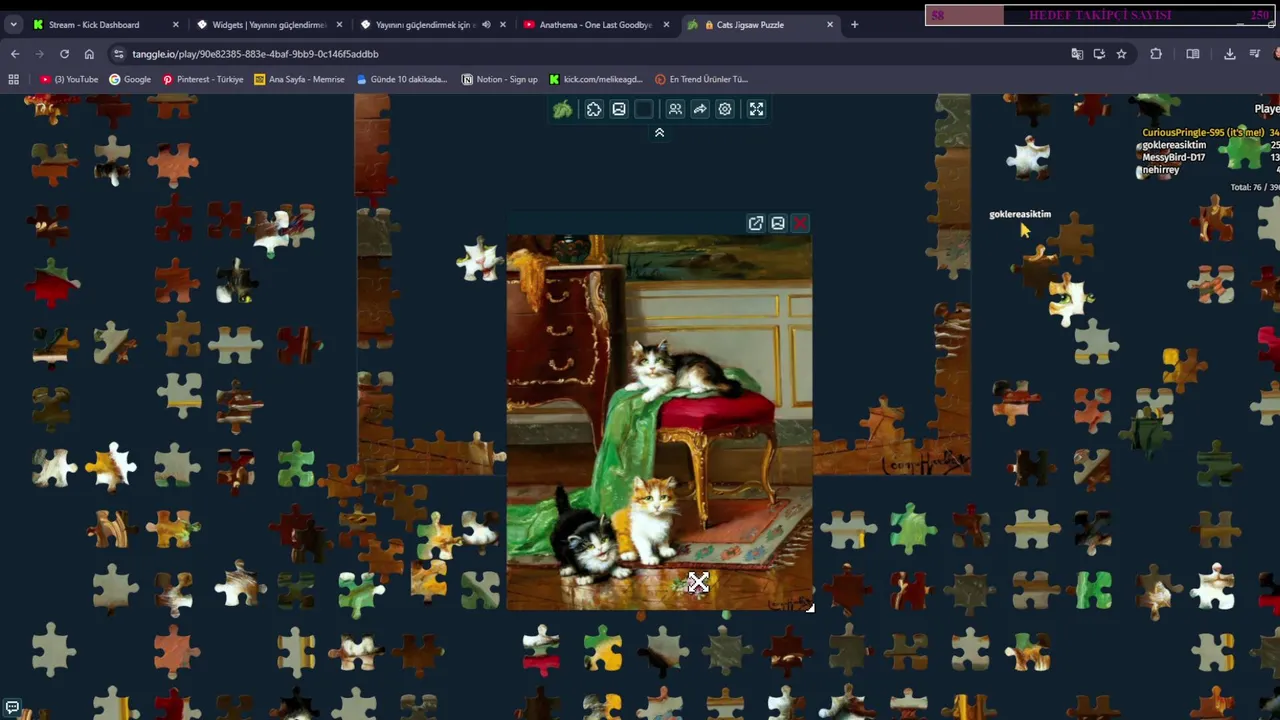Open browser downloads icon

click(1230, 54)
